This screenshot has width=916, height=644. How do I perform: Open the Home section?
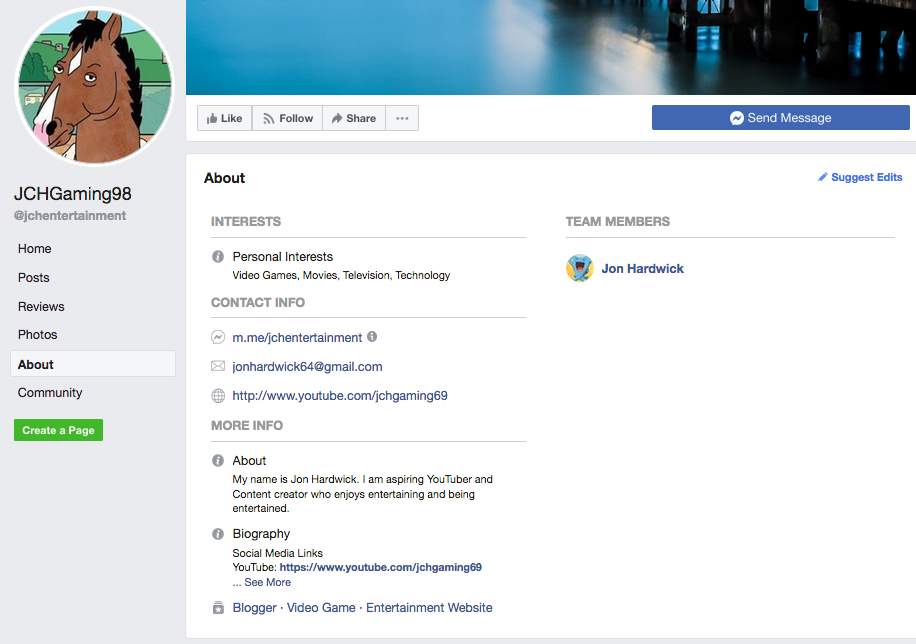coord(34,248)
